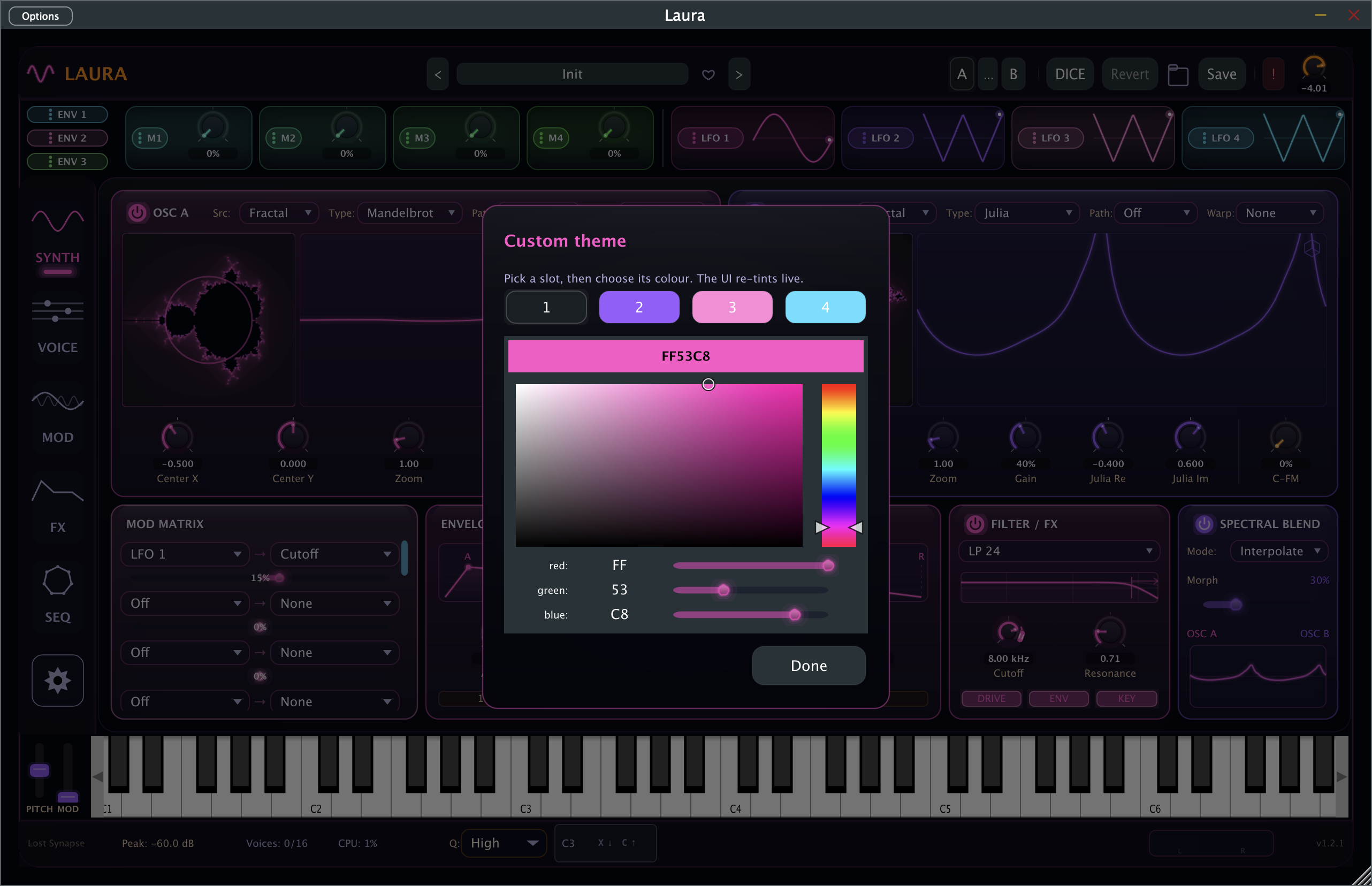1372x886 pixels.
Task: Click the Center X knob
Action: 177,437
